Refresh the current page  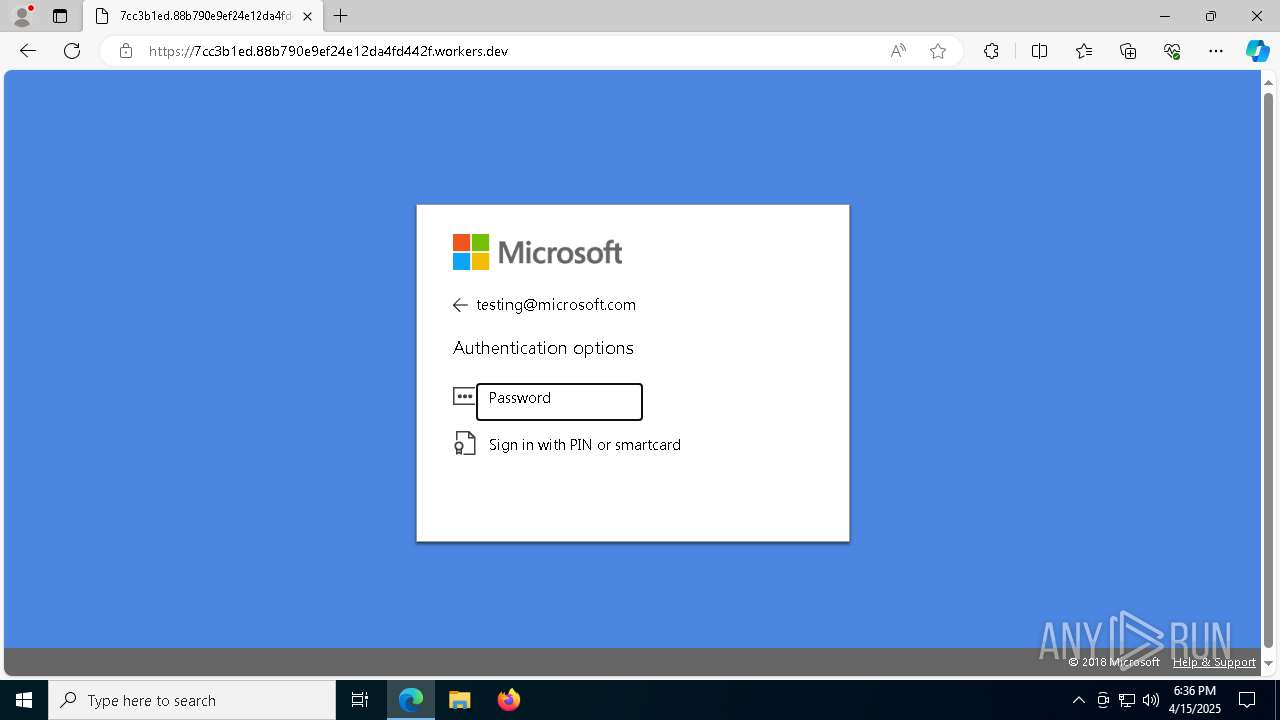point(72,51)
